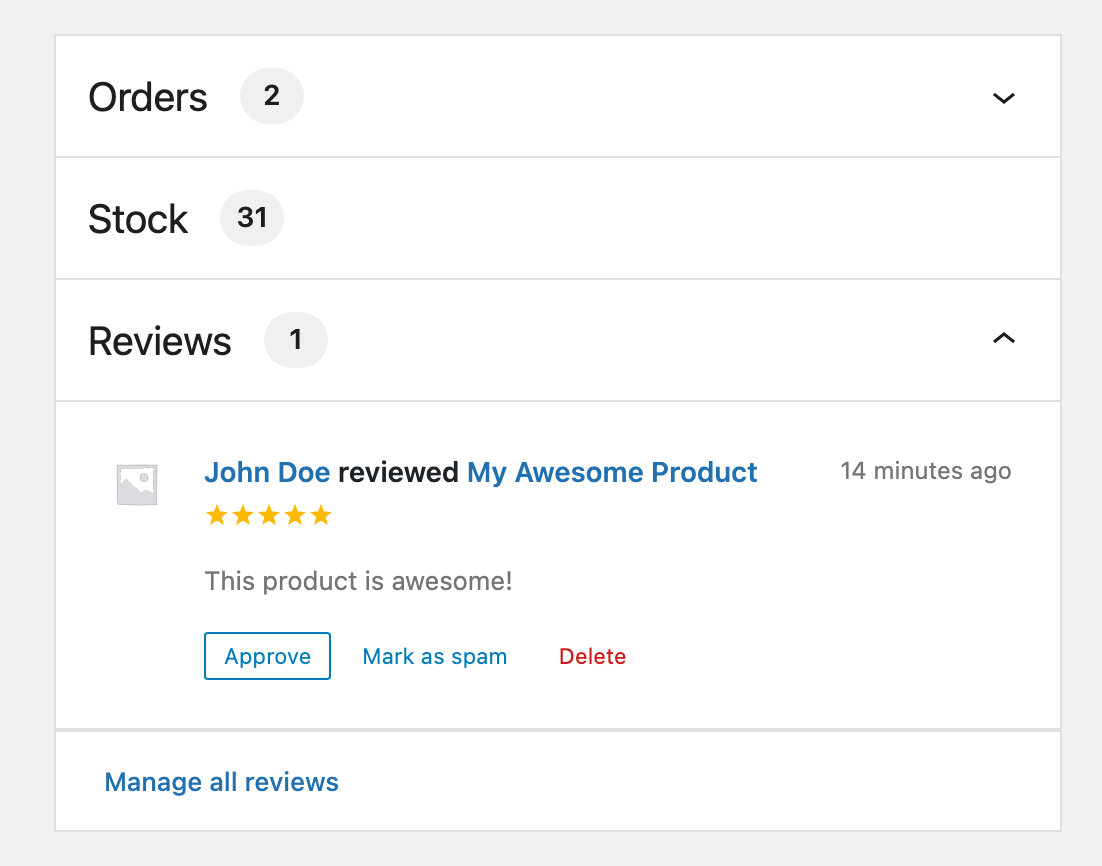Image resolution: width=1102 pixels, height=866 pixels.
Task: Click the second rating star
Action: (242, 514)
